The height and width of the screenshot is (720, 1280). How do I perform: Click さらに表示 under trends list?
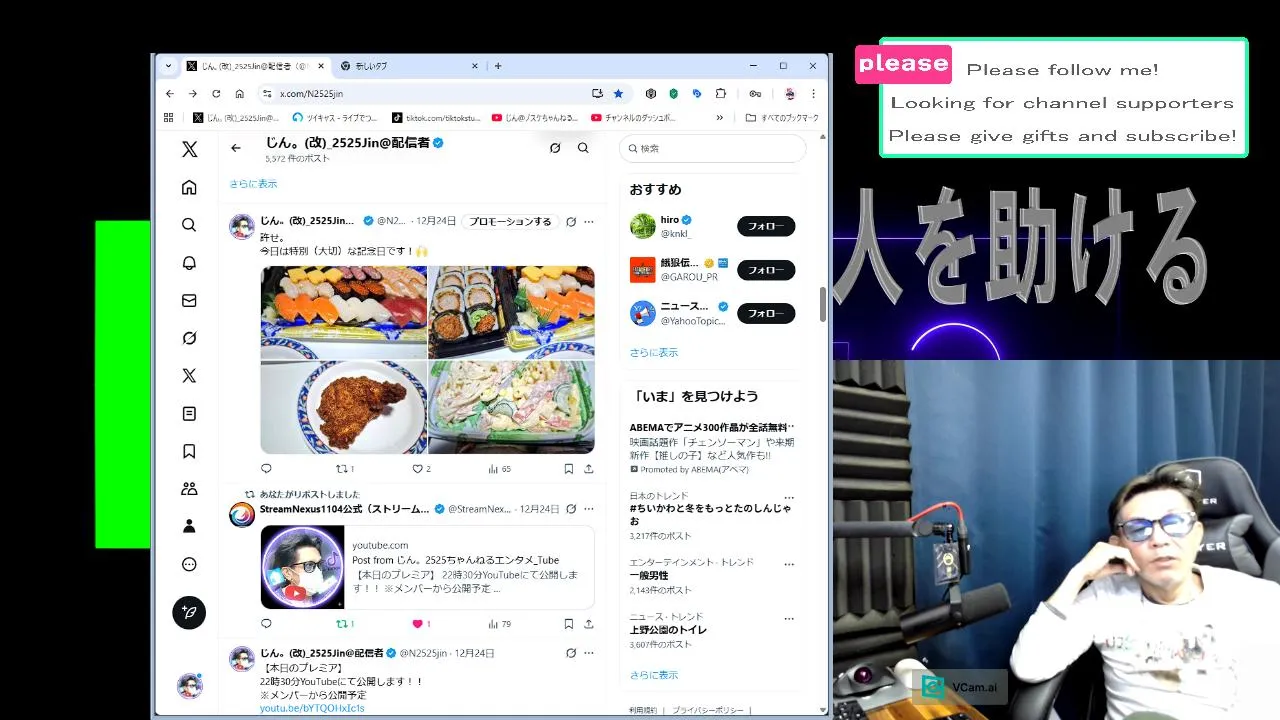[654, 675]
